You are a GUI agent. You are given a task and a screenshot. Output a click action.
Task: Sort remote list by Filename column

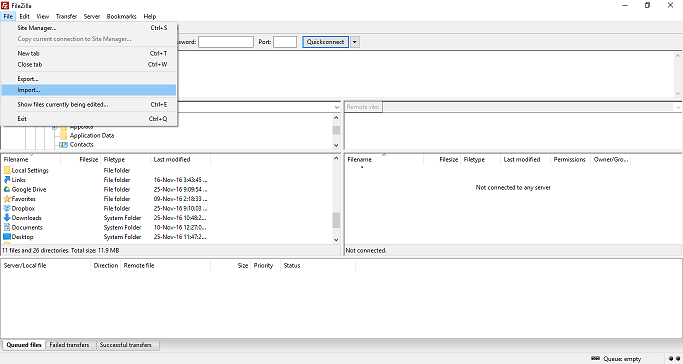[384, 160]
